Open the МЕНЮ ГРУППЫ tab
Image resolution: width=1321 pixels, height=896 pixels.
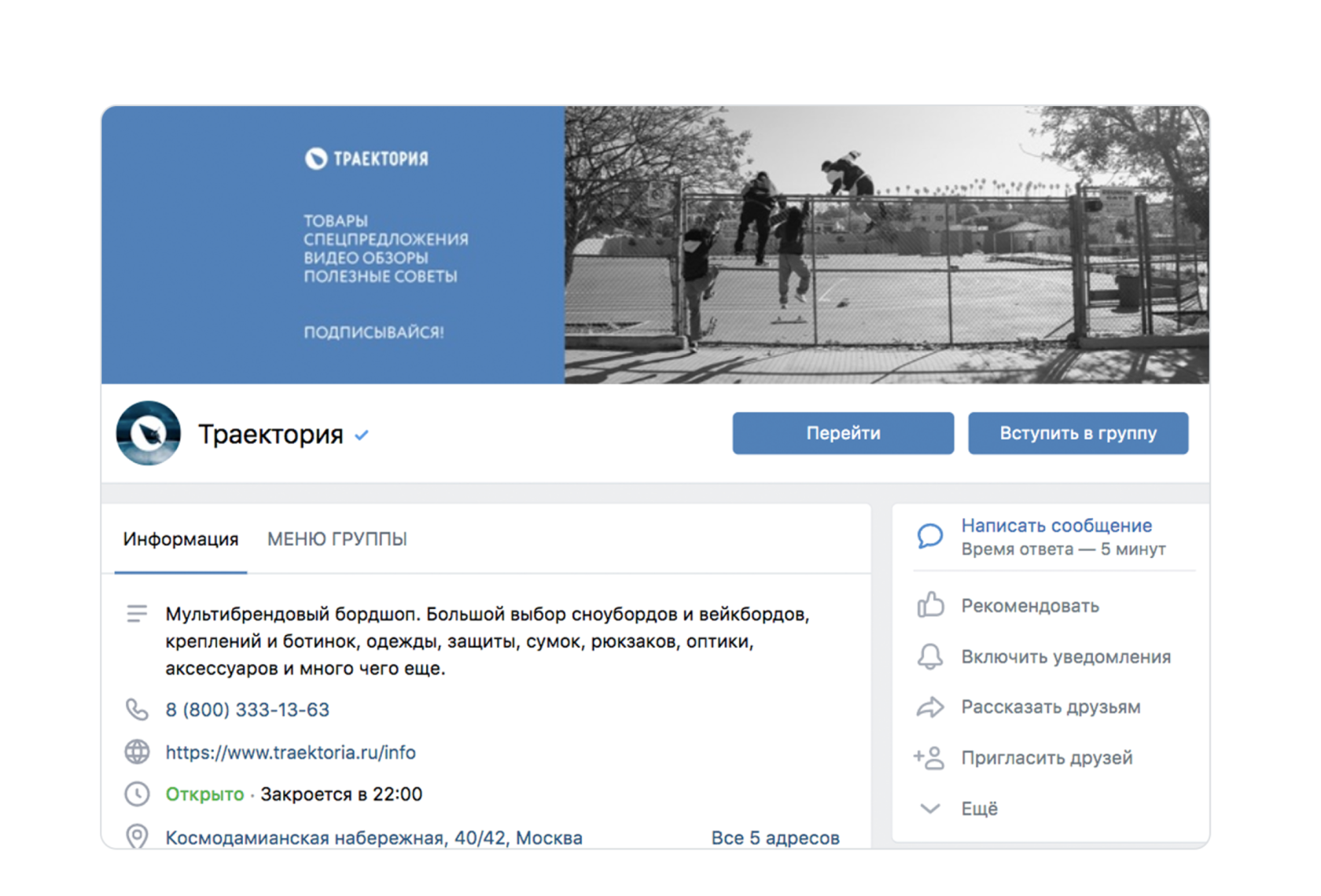(x=337, y=539)
